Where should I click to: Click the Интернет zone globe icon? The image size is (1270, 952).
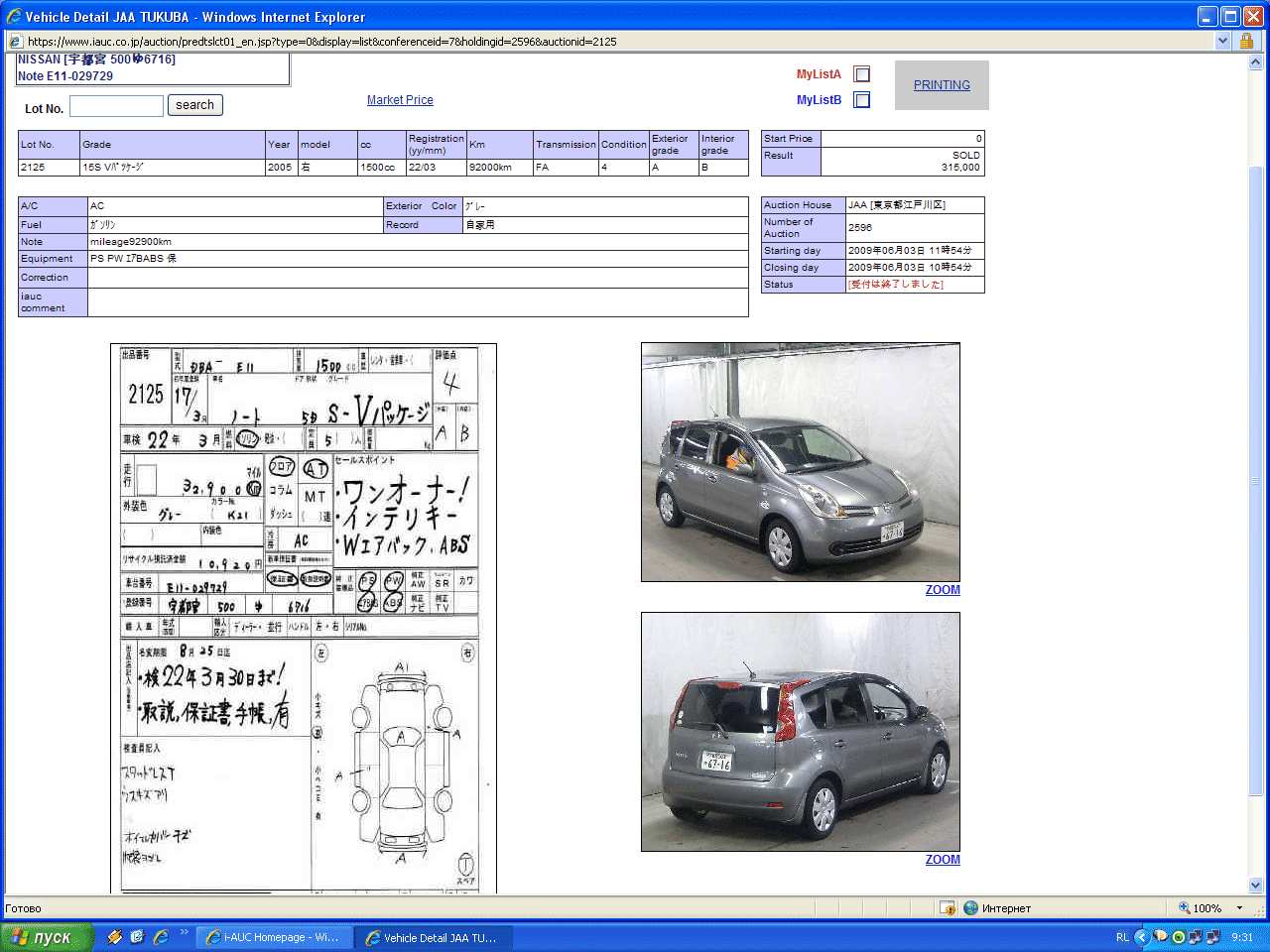(x=970, y=908)
